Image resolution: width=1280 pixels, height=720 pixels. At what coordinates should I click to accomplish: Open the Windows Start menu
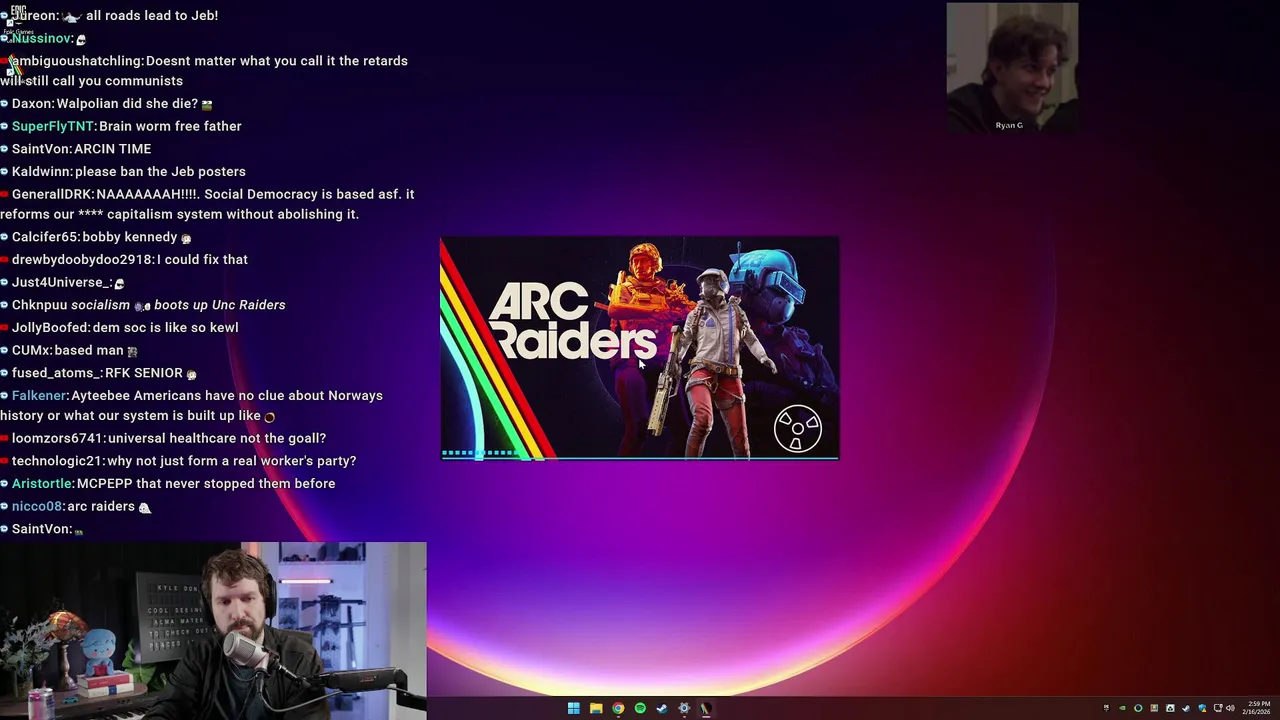(x=573, y=708)
